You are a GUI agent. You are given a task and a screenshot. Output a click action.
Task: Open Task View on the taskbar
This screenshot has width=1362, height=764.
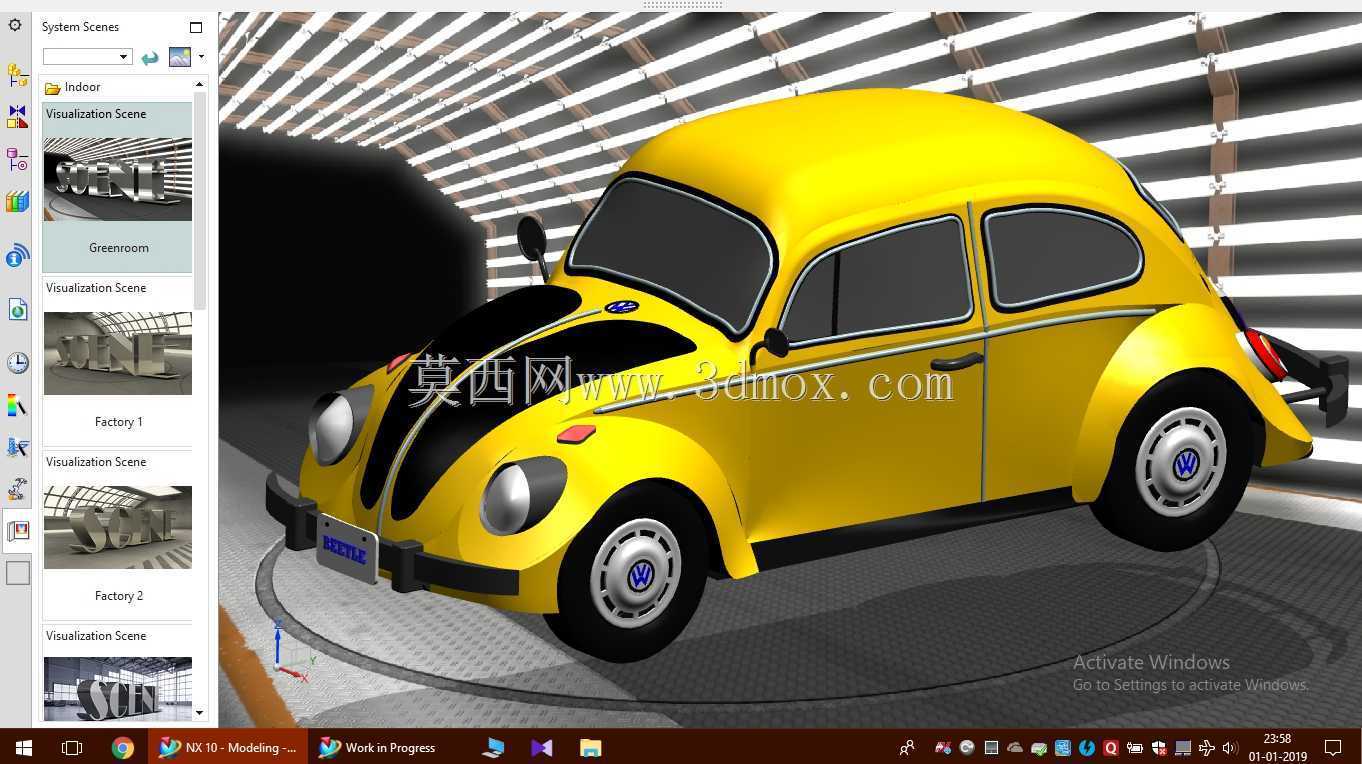pyautogui.click(x=72, y=747)
